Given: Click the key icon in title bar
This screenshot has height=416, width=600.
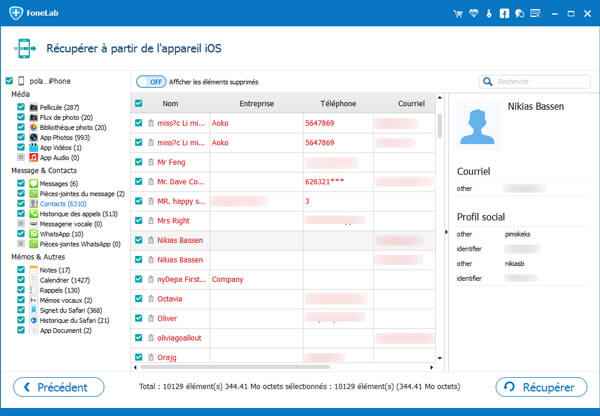Looking at the screenshot, I should click(489, 14).
